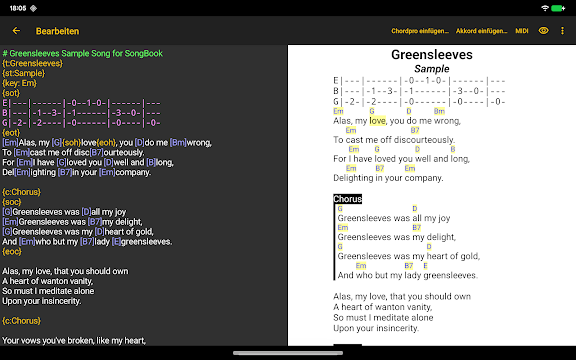The image size is (576, 360).
Task: Click the {eot} directive in editor
Action: (x=11, y=133)
